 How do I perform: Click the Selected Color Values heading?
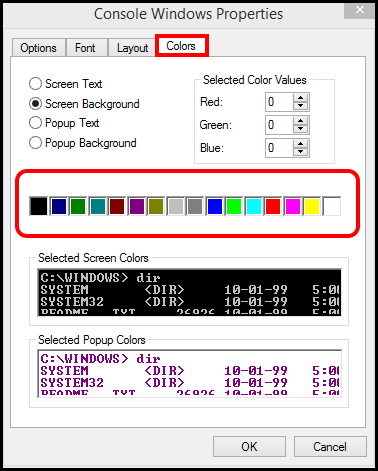(x=255, y=80)
